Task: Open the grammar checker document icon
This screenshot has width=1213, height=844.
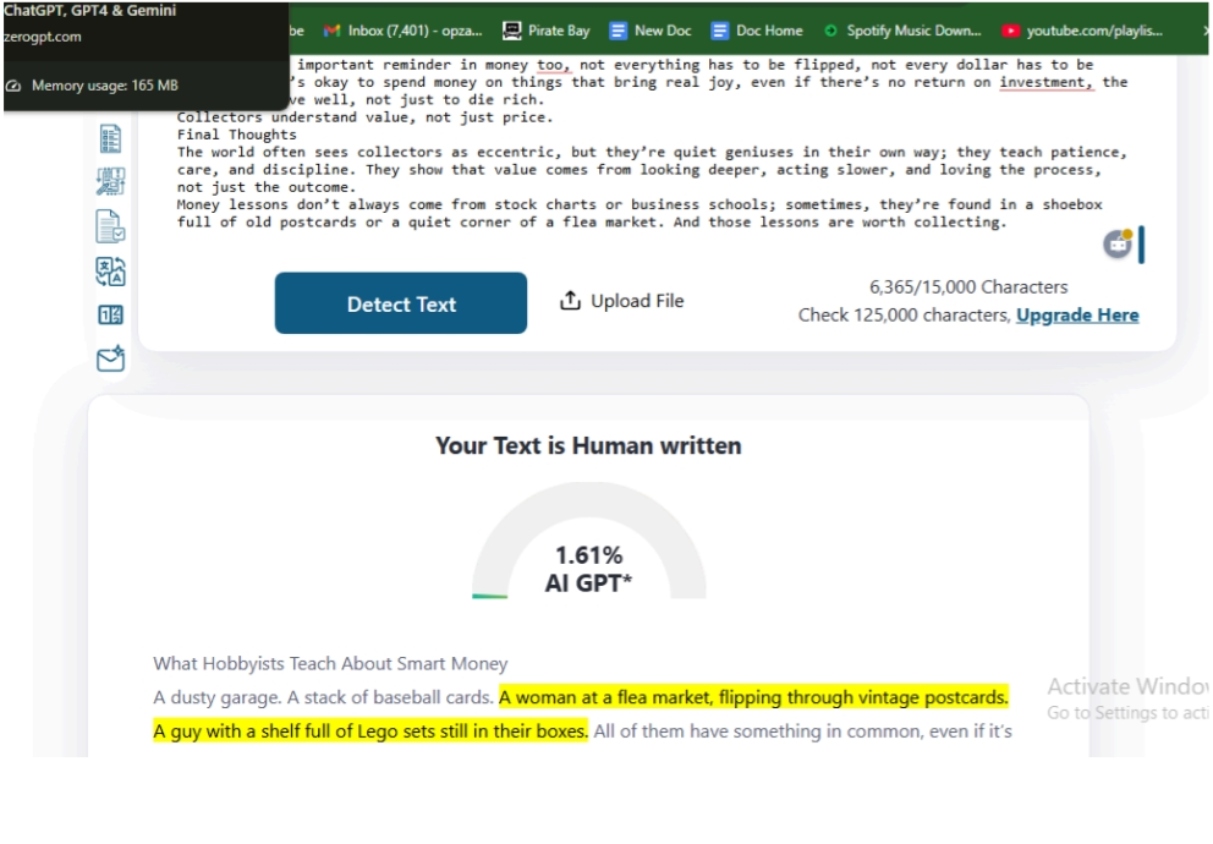Action: pyautogui.click(x=111, y=227)
